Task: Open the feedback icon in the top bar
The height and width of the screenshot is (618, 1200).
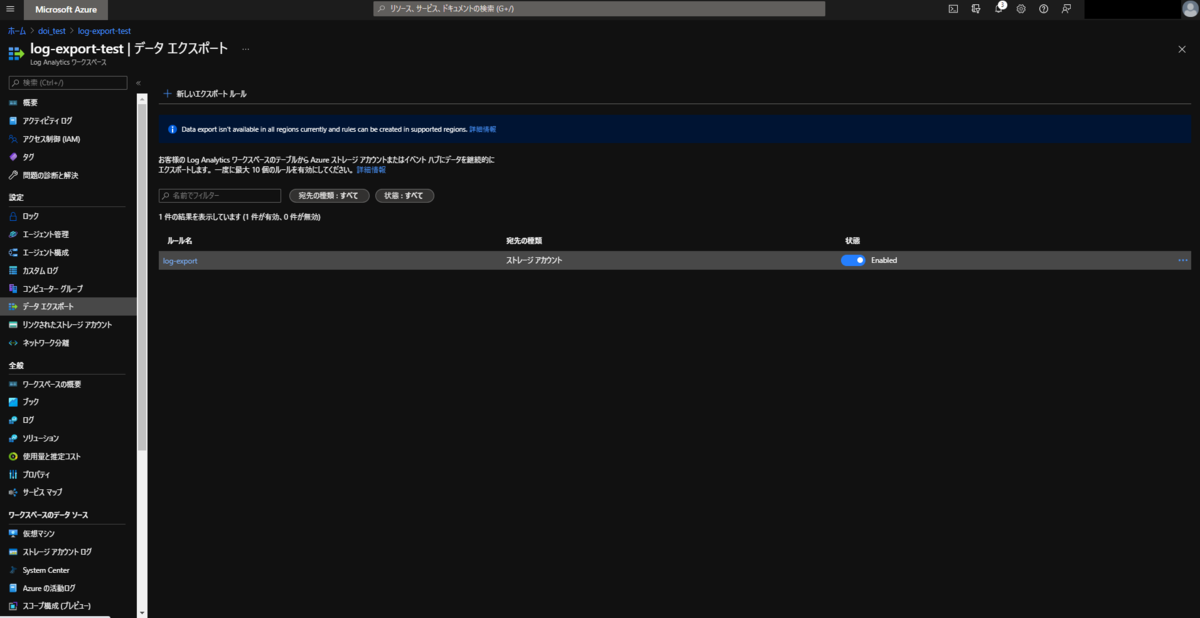Action: [x=1066, y=8]
